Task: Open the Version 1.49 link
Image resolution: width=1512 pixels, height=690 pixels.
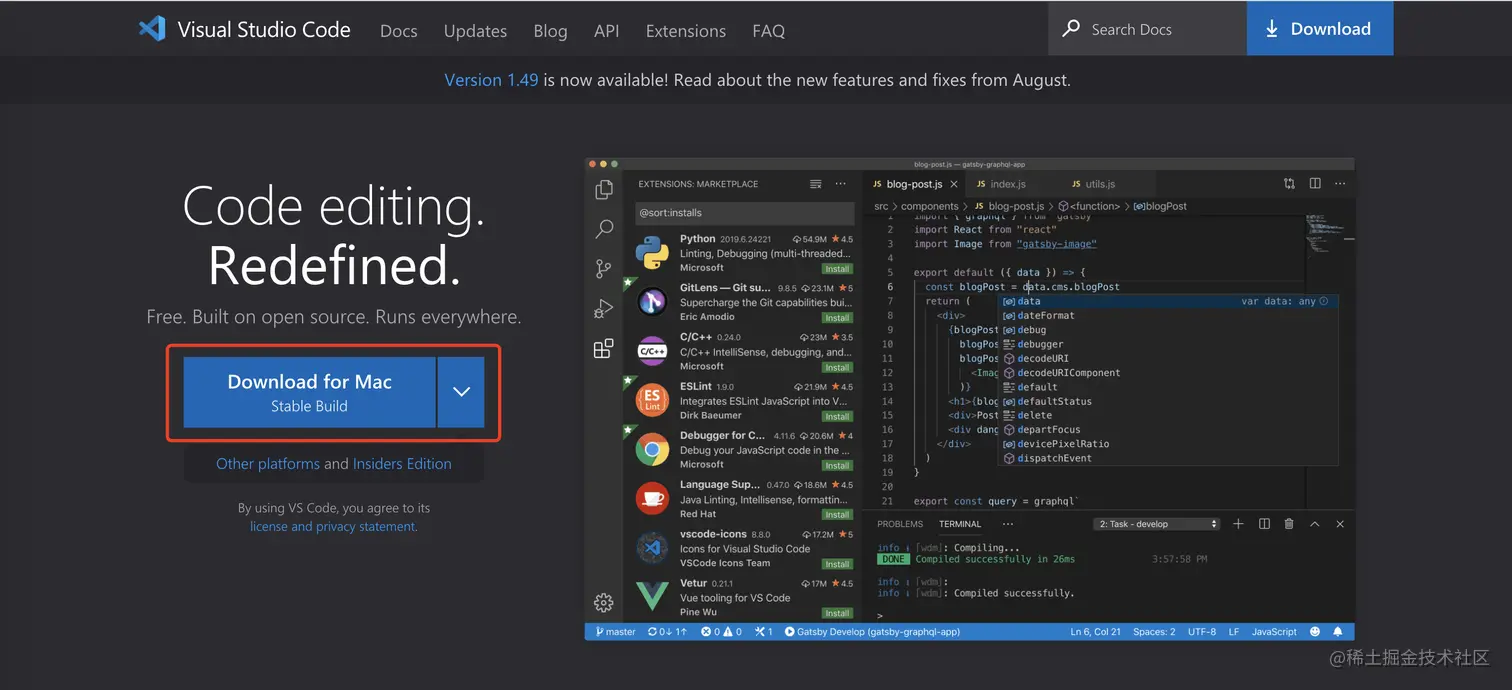Action: [491, 80]
